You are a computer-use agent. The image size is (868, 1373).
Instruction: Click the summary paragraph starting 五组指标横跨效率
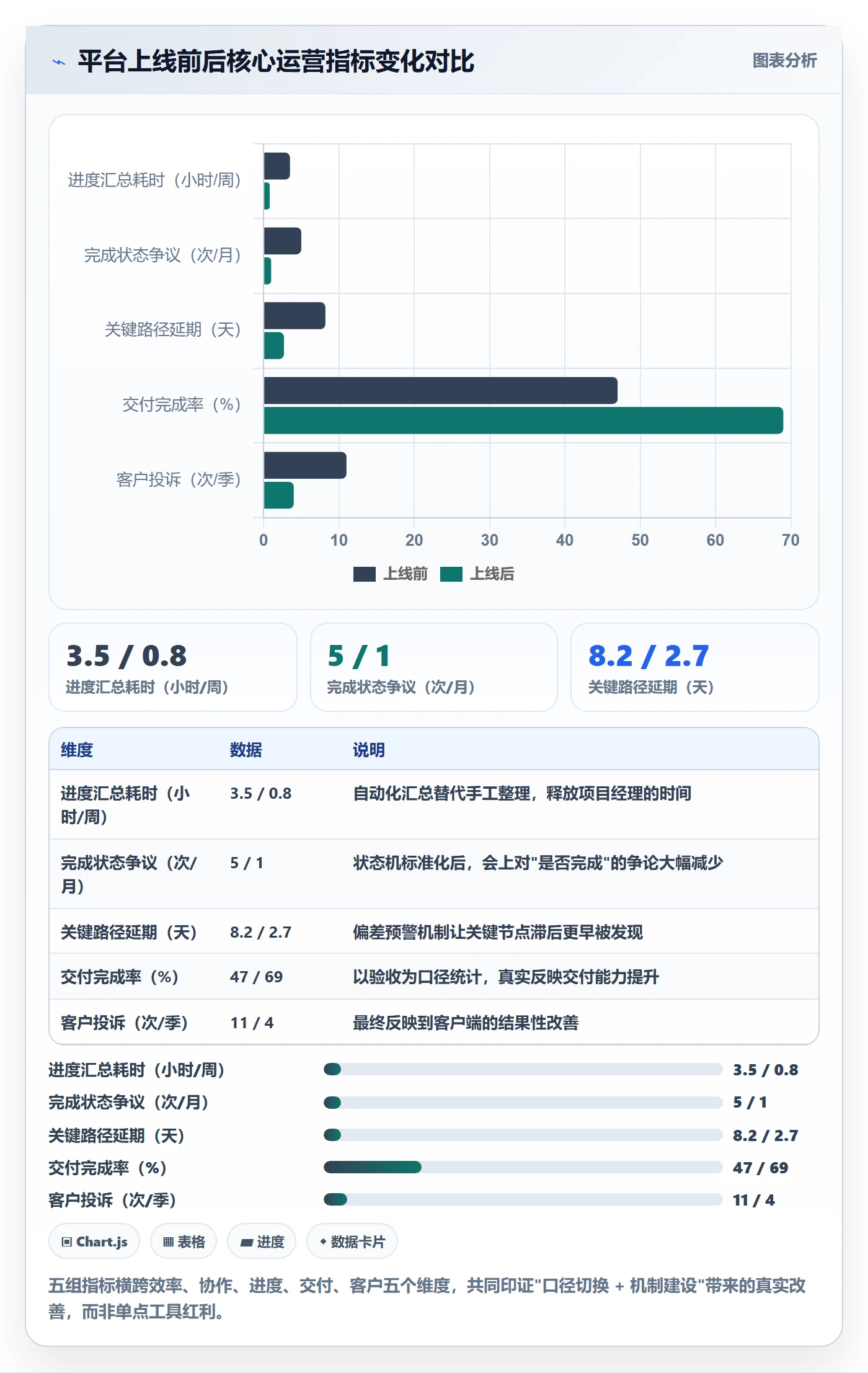tap(427, 1299)
